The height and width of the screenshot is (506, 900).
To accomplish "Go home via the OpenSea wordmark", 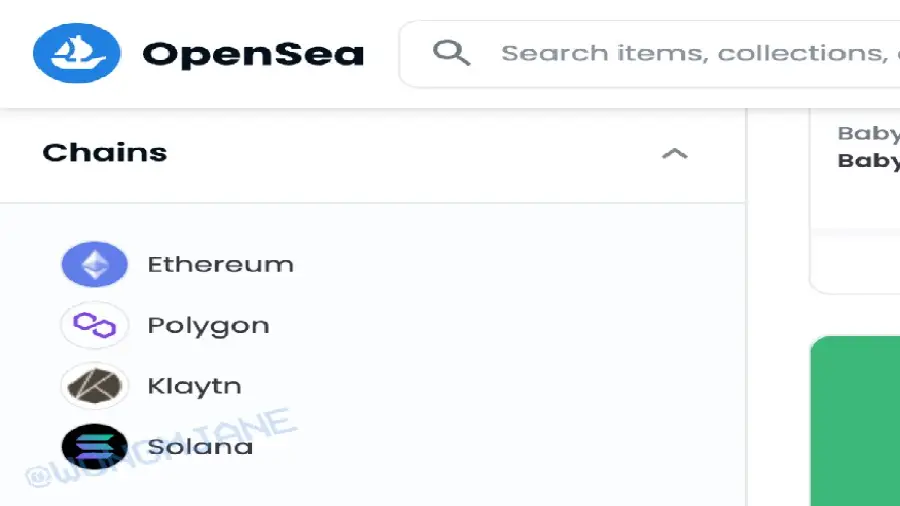I will (x=253, y=53).
